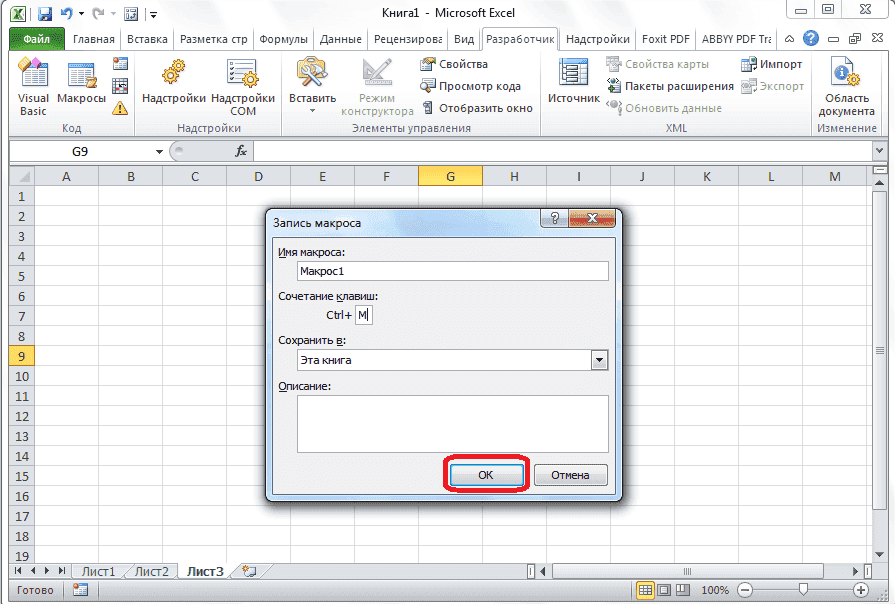
Task: Open the Foxit PDF ribbon tab
Action: coord(666,39)
